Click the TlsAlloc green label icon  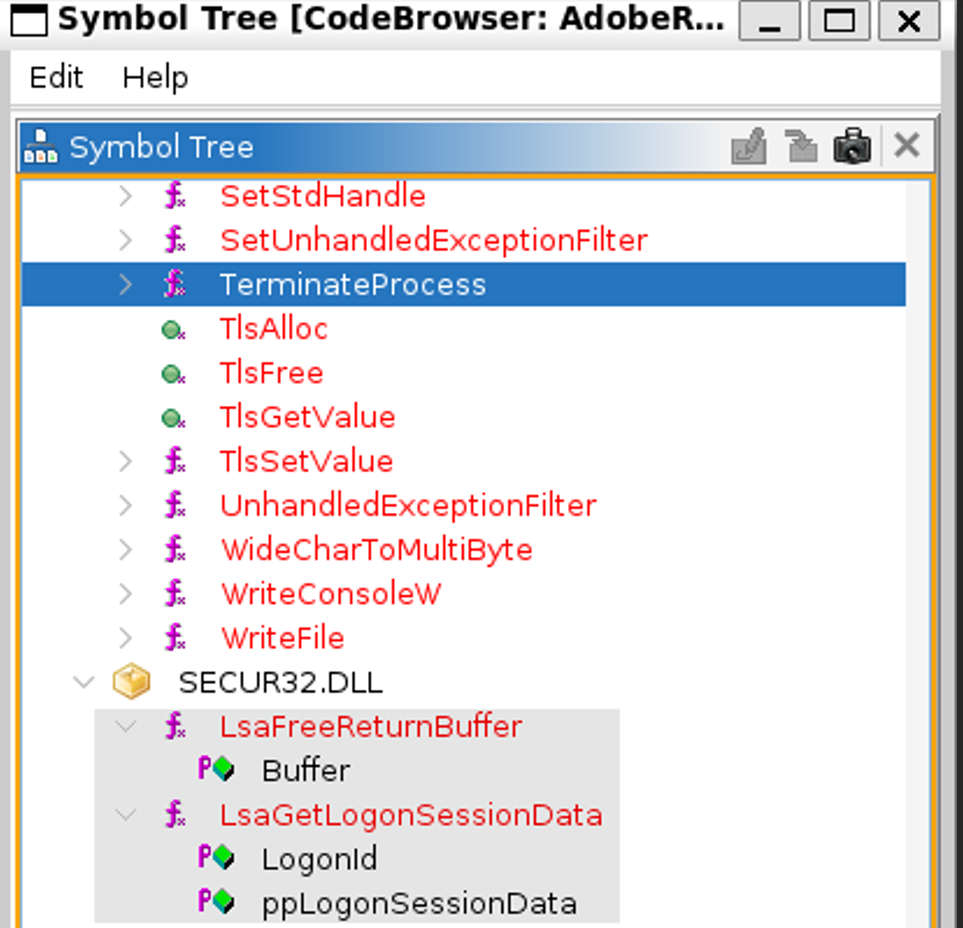tap(173, 330)
